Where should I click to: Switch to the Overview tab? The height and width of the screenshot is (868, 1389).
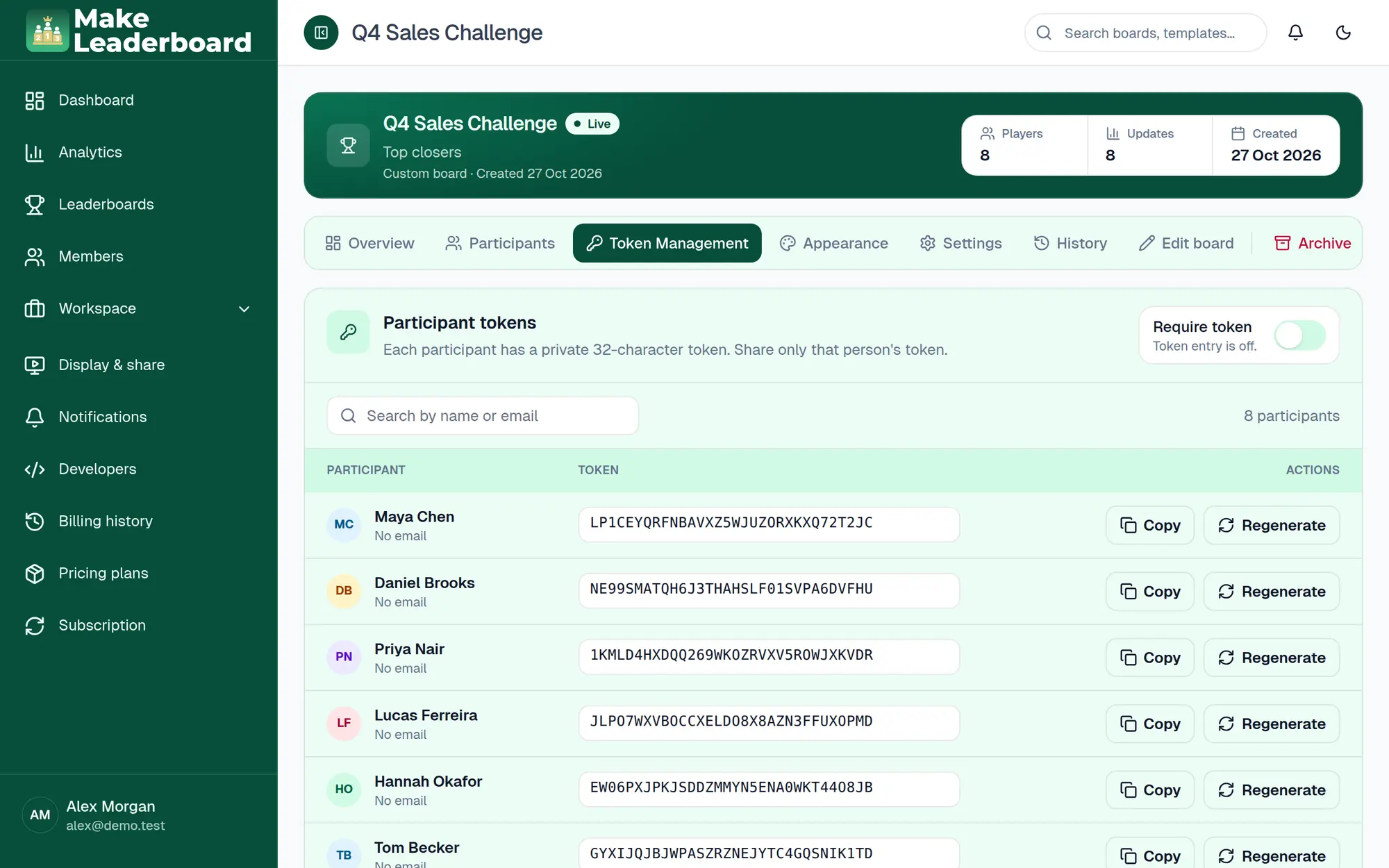pos(369,243)
